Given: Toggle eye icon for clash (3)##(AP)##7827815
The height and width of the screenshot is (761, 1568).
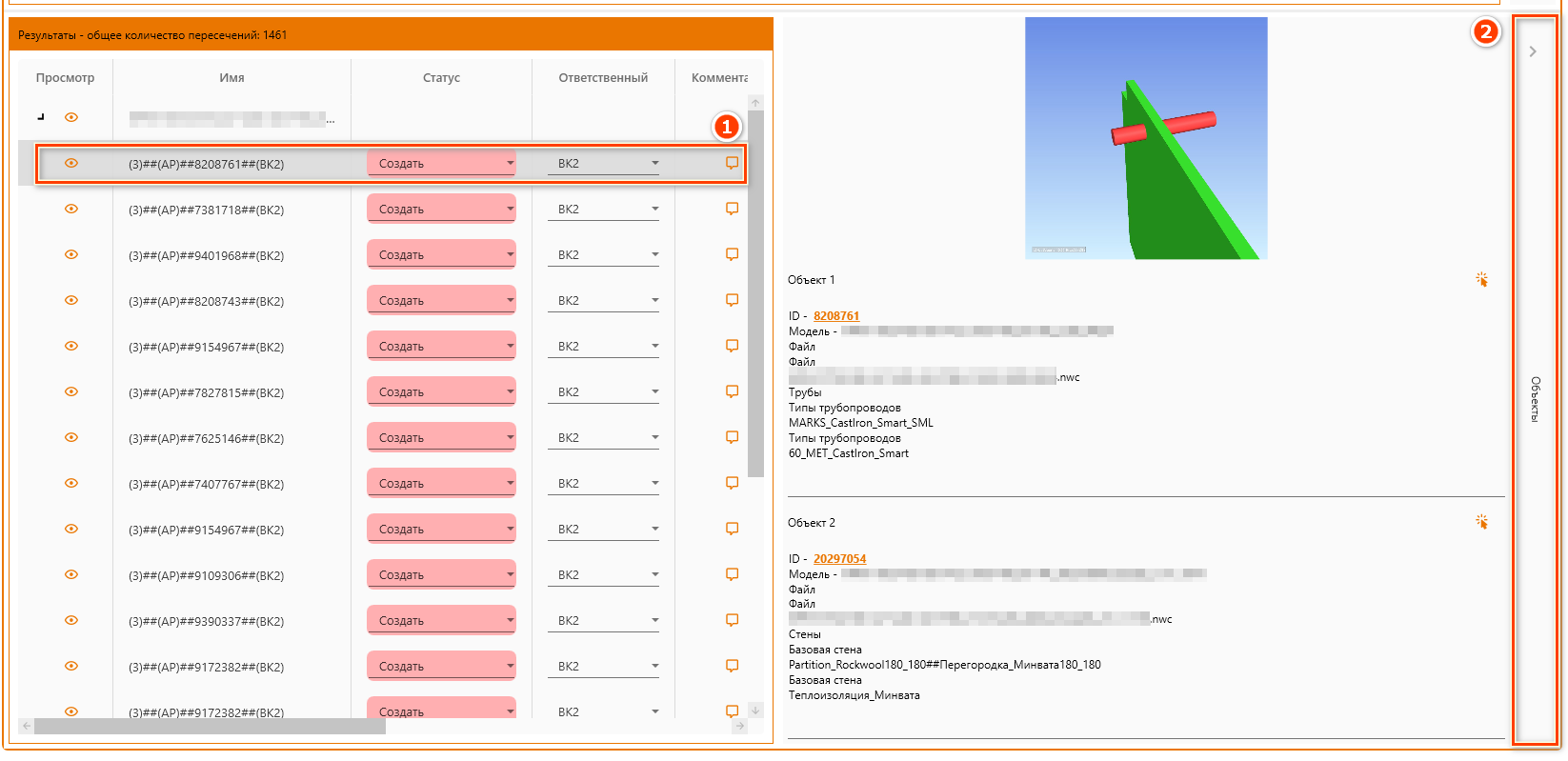Looking at the screenshot, I should click(71, 391).
